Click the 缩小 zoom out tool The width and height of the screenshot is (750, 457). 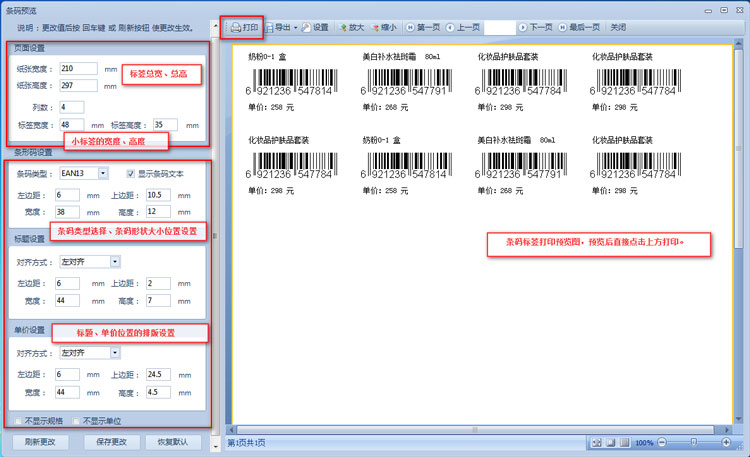(x=385, y=28)
